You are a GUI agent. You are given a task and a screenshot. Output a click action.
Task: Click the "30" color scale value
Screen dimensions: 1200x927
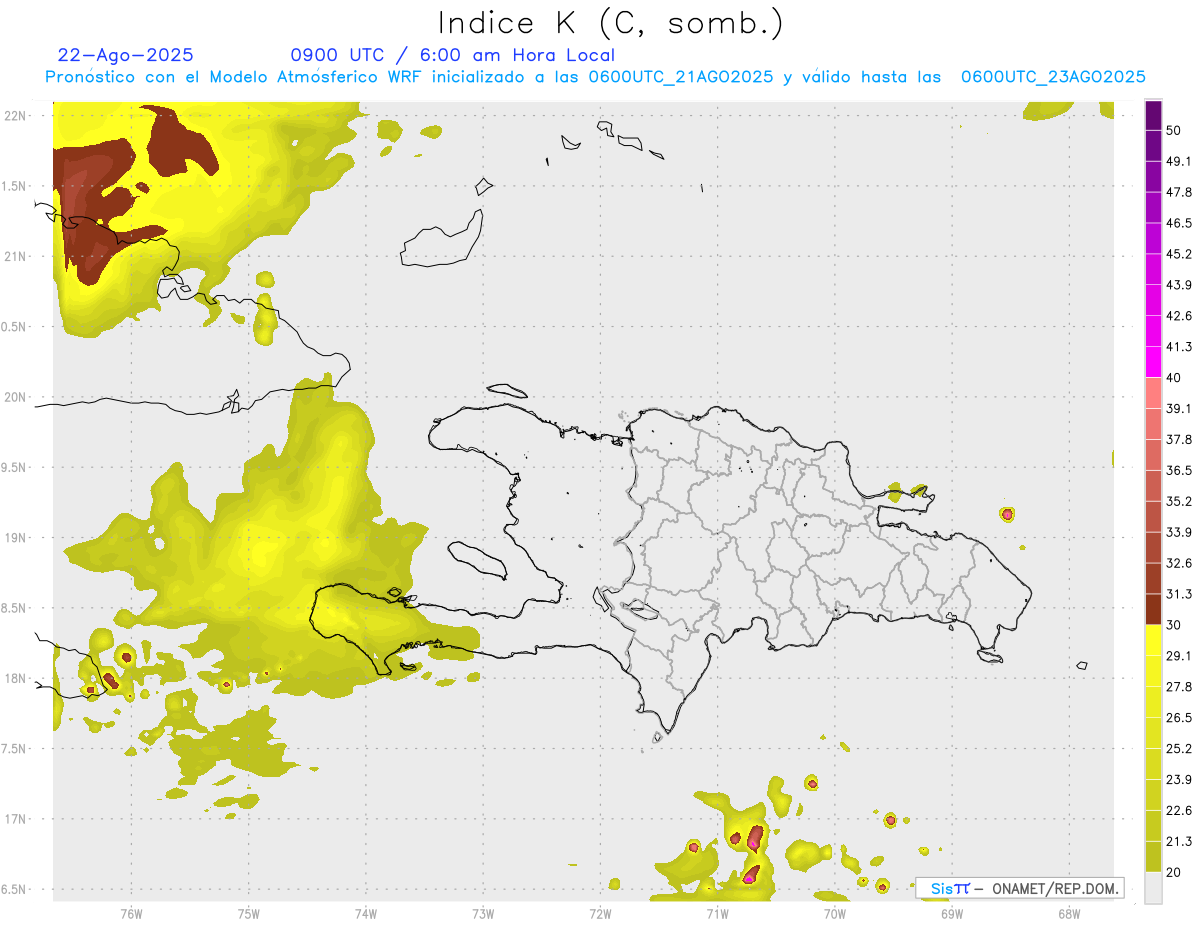coord(1175,624)
